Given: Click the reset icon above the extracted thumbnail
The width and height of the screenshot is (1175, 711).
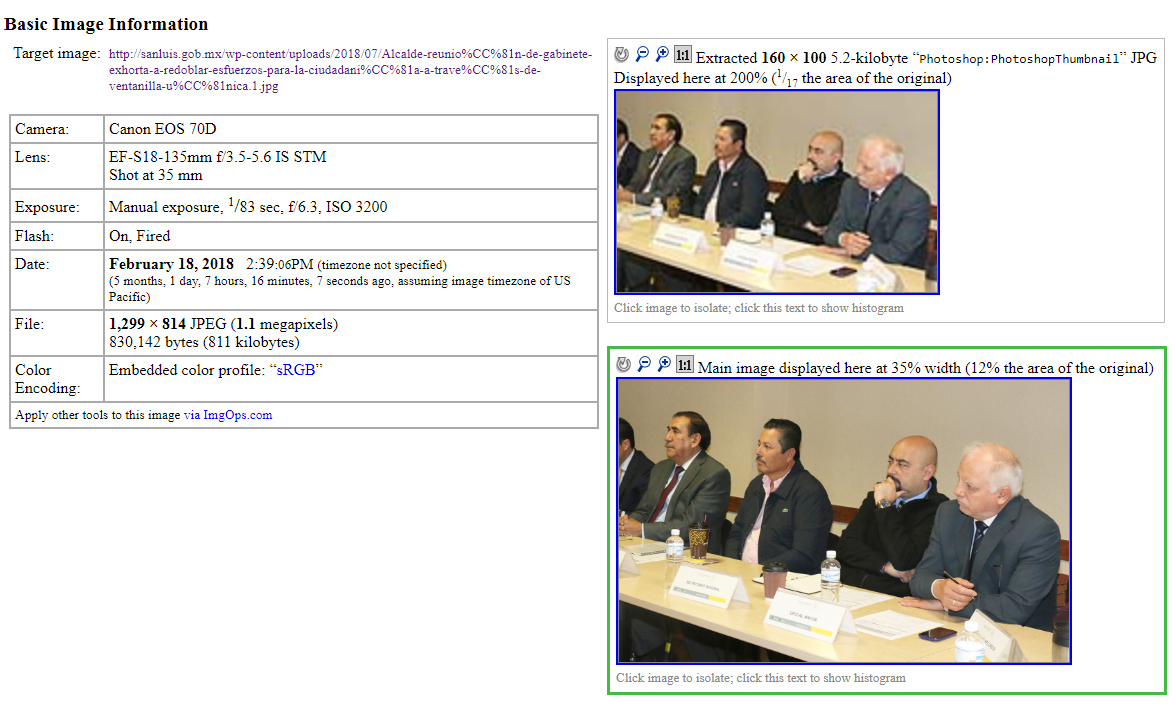Looking at the screenshot, I should (621, 54).
